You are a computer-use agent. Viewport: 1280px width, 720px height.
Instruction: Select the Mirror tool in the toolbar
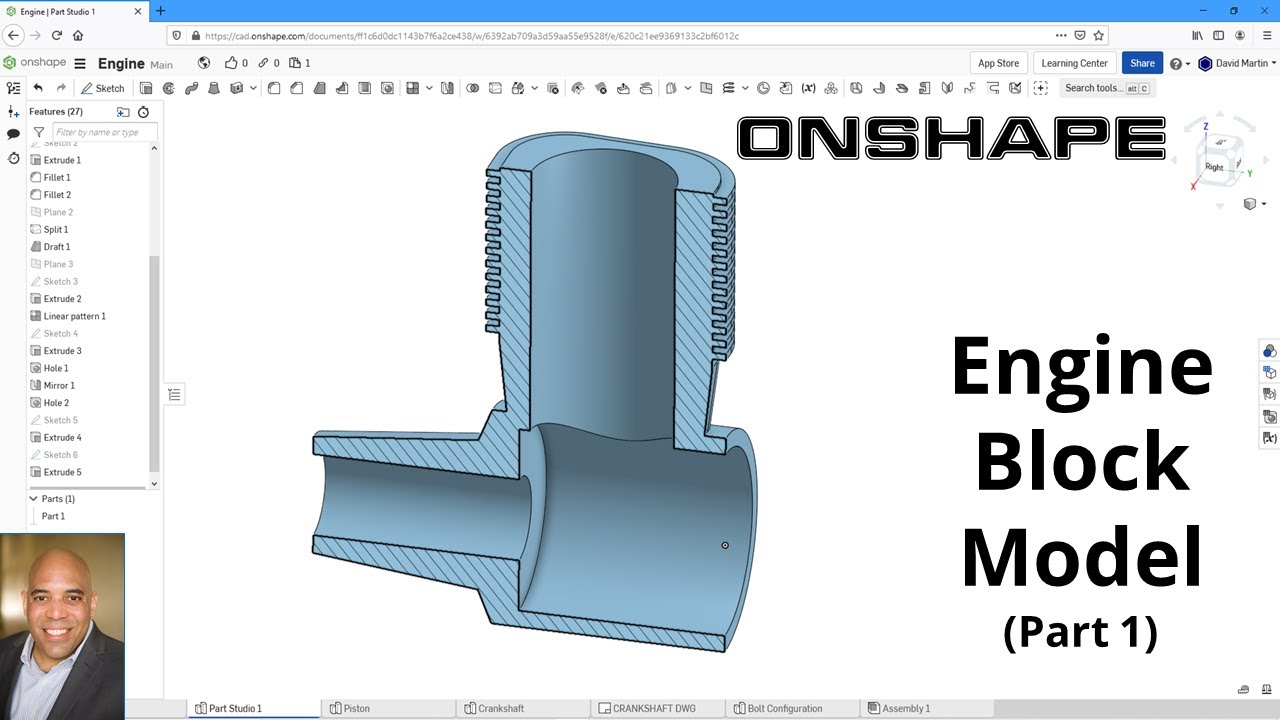447,88
